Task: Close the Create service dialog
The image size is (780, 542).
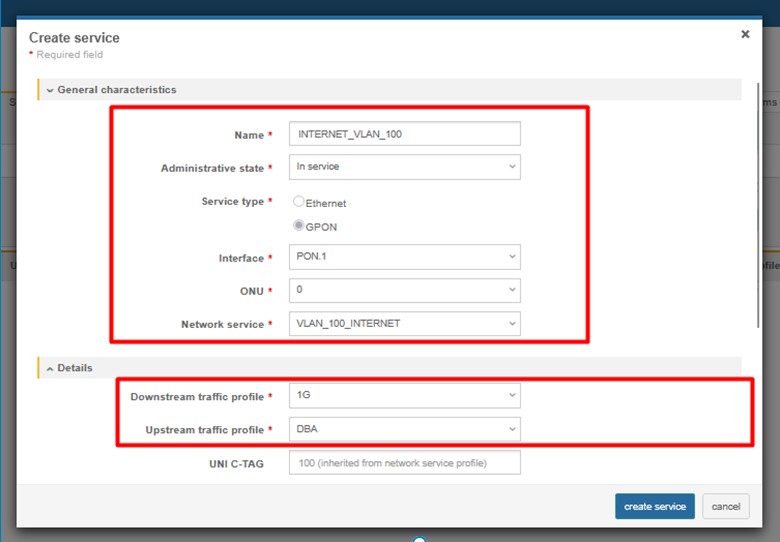Action: click(745, 34)
